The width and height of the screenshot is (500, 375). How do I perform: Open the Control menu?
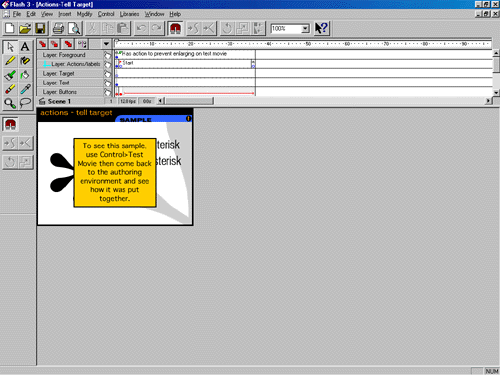(x=106, y=14)
